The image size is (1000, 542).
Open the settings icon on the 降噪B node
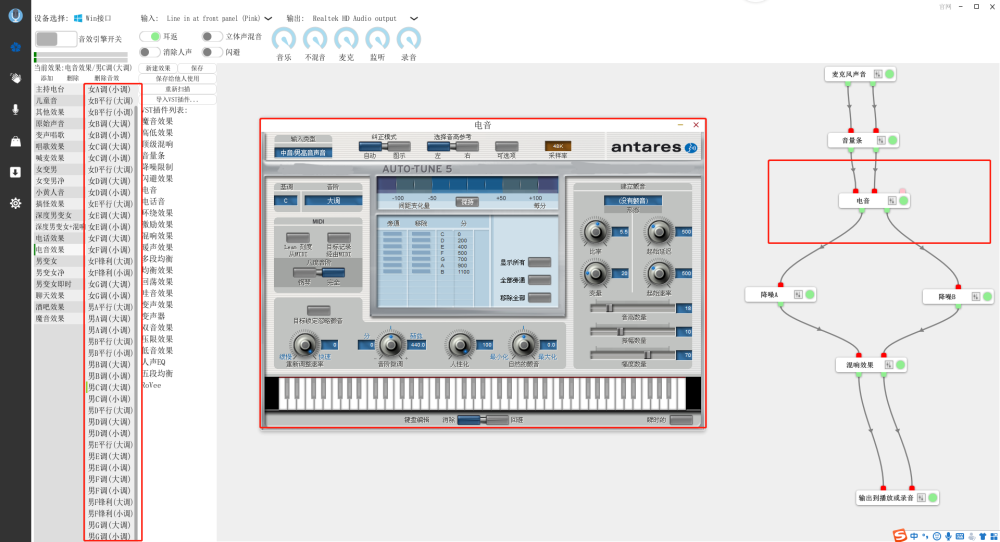point(975,297)
